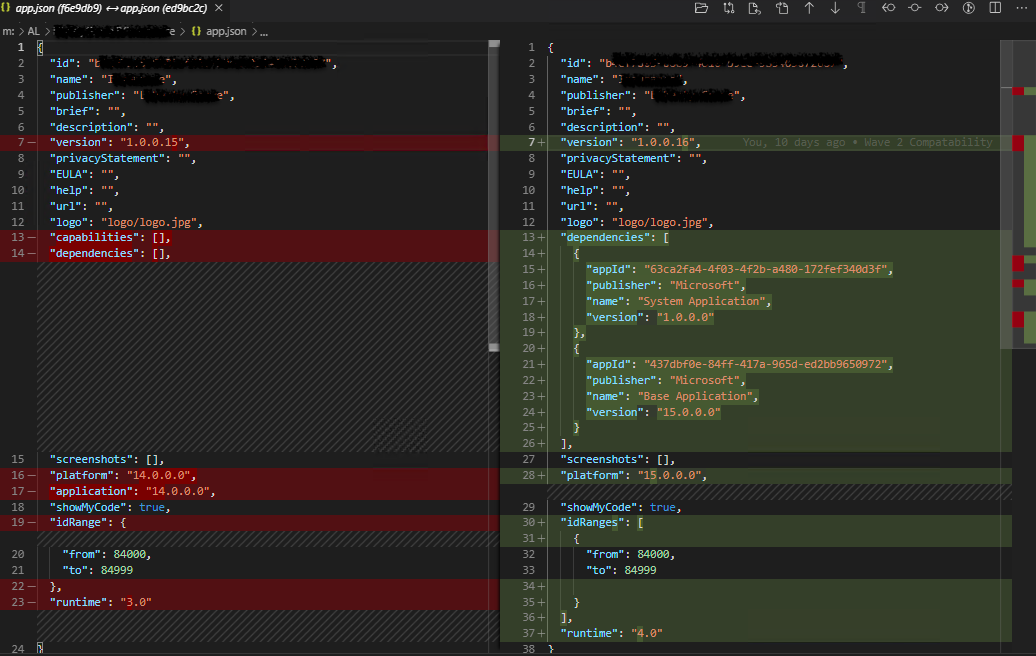The height and width of the screenshot is (656, 1036).
Task: Click "from": 84000 in the left pane
Action: 107,554
